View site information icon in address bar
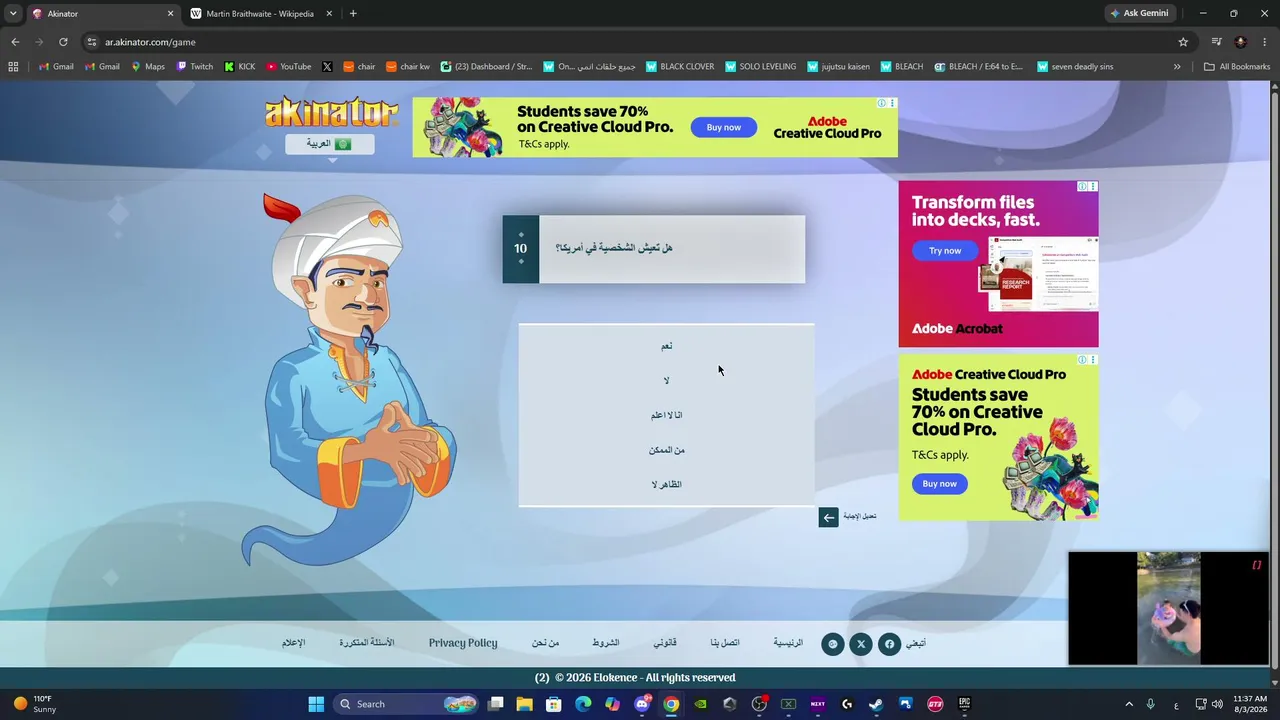The width and height of the screenshot is (1280, 720). [x=92, y=42]
